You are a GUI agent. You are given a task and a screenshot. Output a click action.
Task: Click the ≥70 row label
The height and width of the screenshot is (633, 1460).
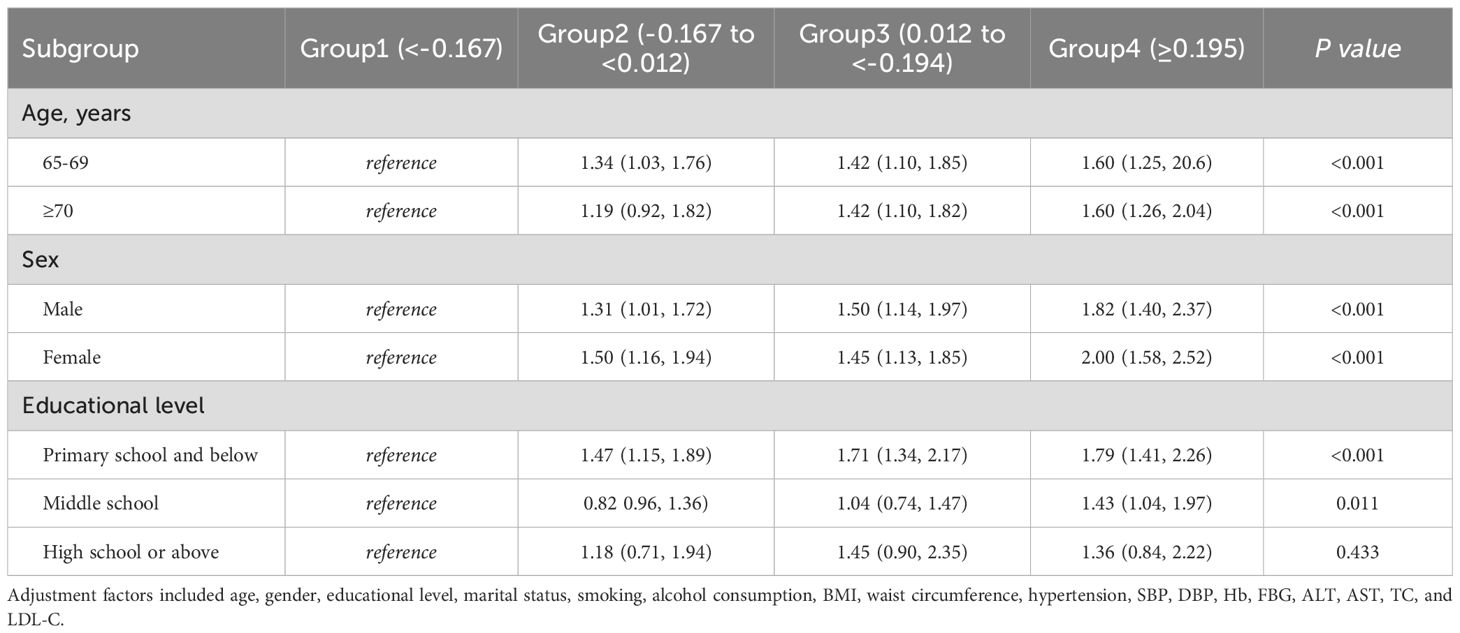click(x=58, y=211)
